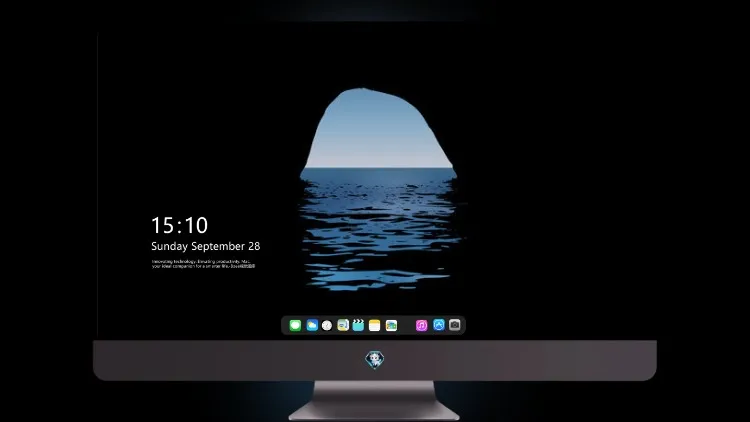Open the photo gallery app in dock
Screen dimensions: 750x422
(391, 325)
